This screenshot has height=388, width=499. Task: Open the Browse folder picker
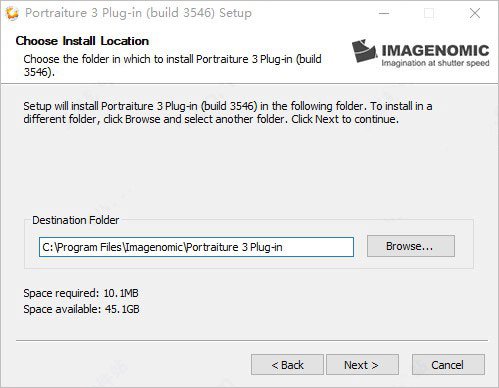pos(411,246)
